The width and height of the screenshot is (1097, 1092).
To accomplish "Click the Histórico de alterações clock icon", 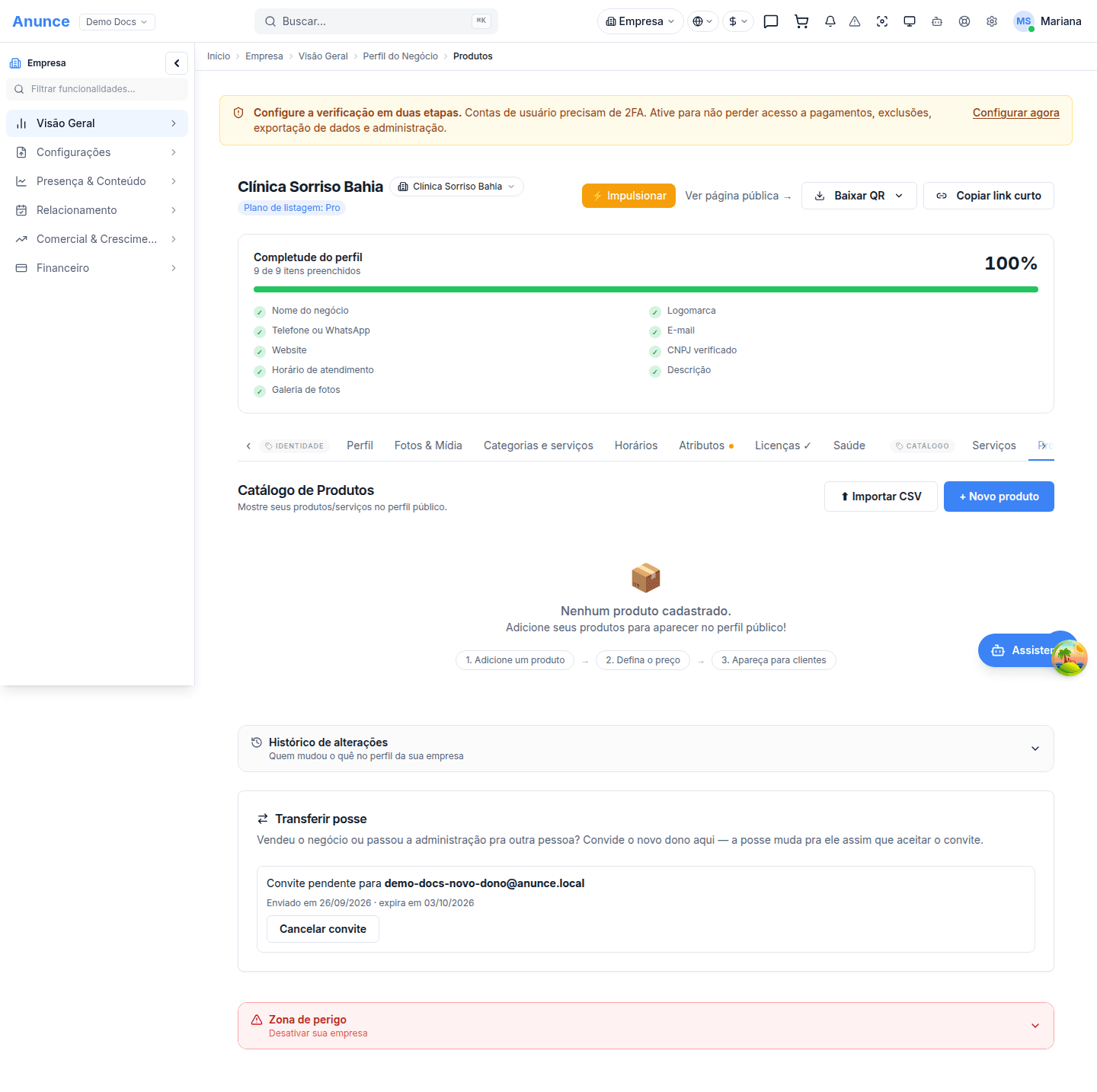I will click(257, 742).
